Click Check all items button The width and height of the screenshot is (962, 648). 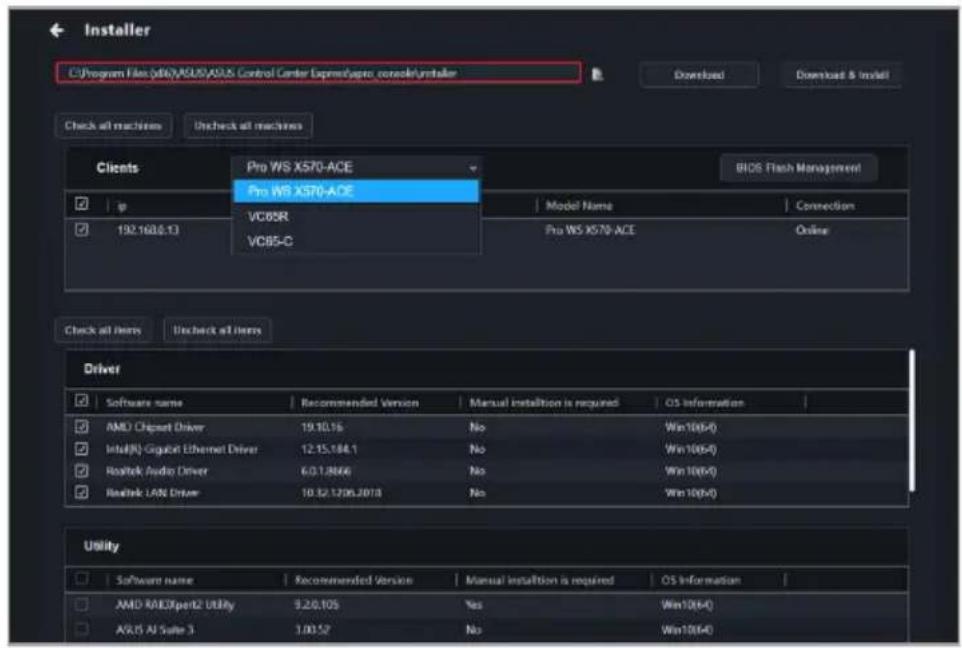102,330
